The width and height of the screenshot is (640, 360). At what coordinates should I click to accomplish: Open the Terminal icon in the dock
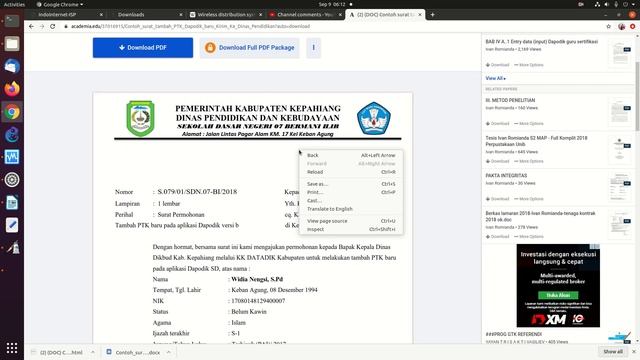12,21
